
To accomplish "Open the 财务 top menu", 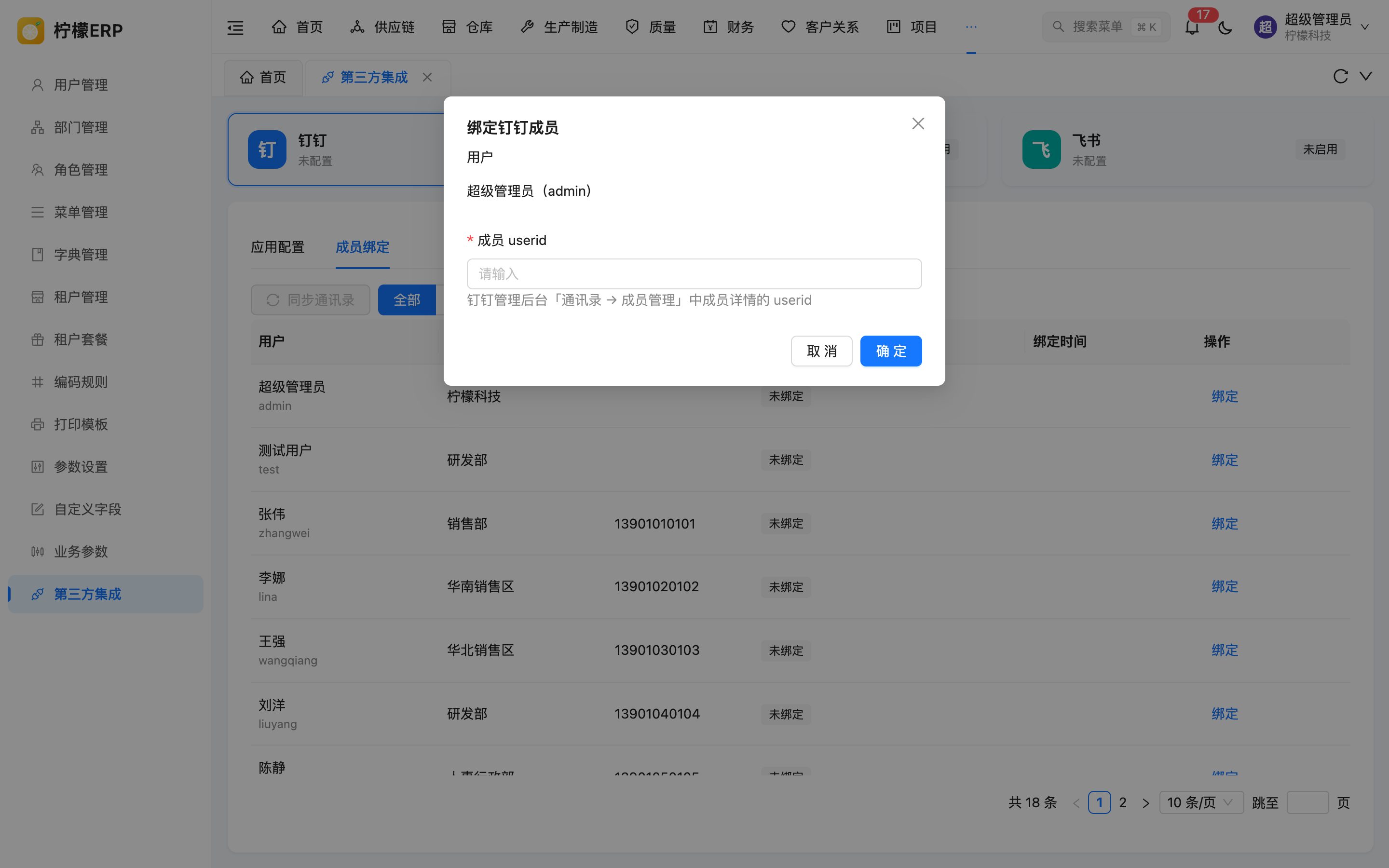I will coord(728,27).
